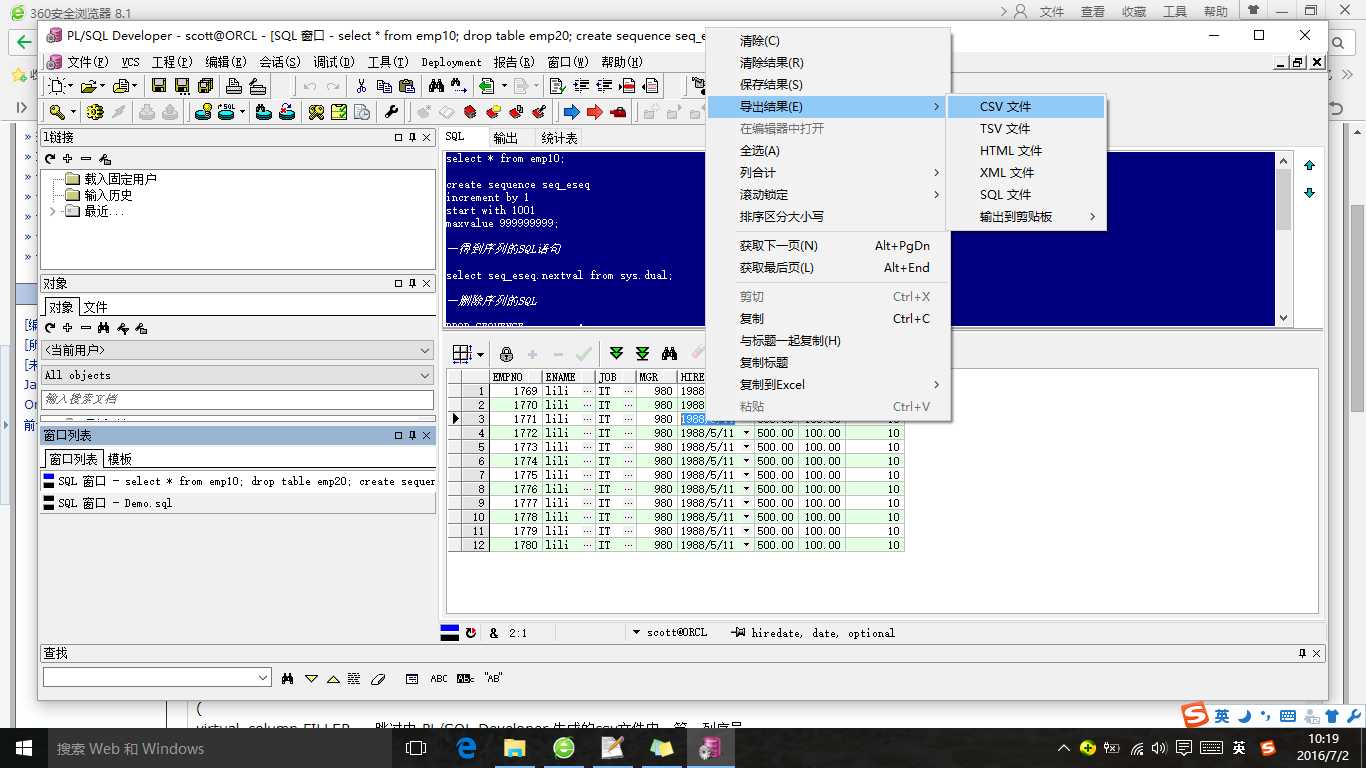Click the key Log on icon
The width and height of the screenshot is (1366, 768).
coord(58,112)
